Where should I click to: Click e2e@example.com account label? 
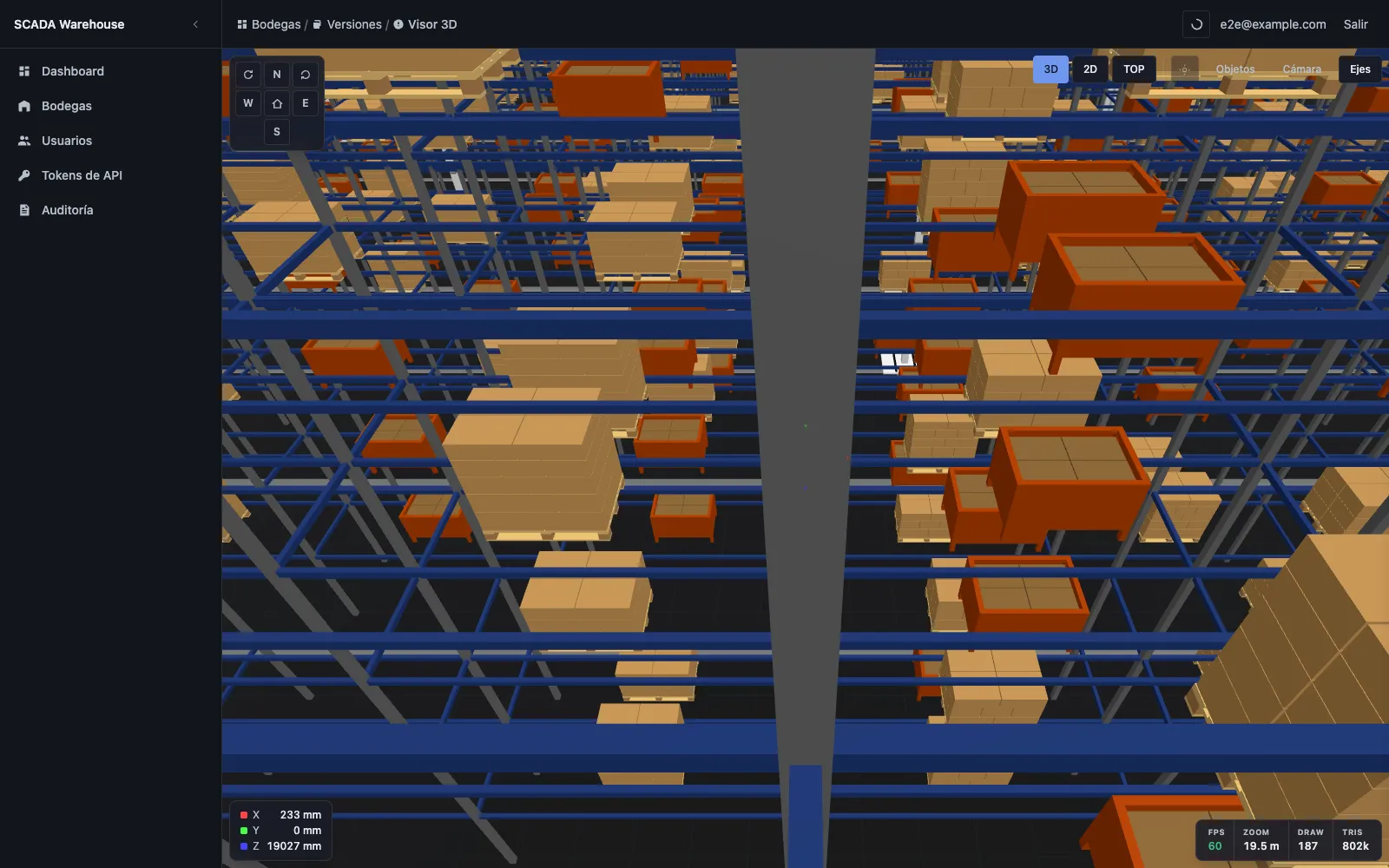click(1273, 24)
